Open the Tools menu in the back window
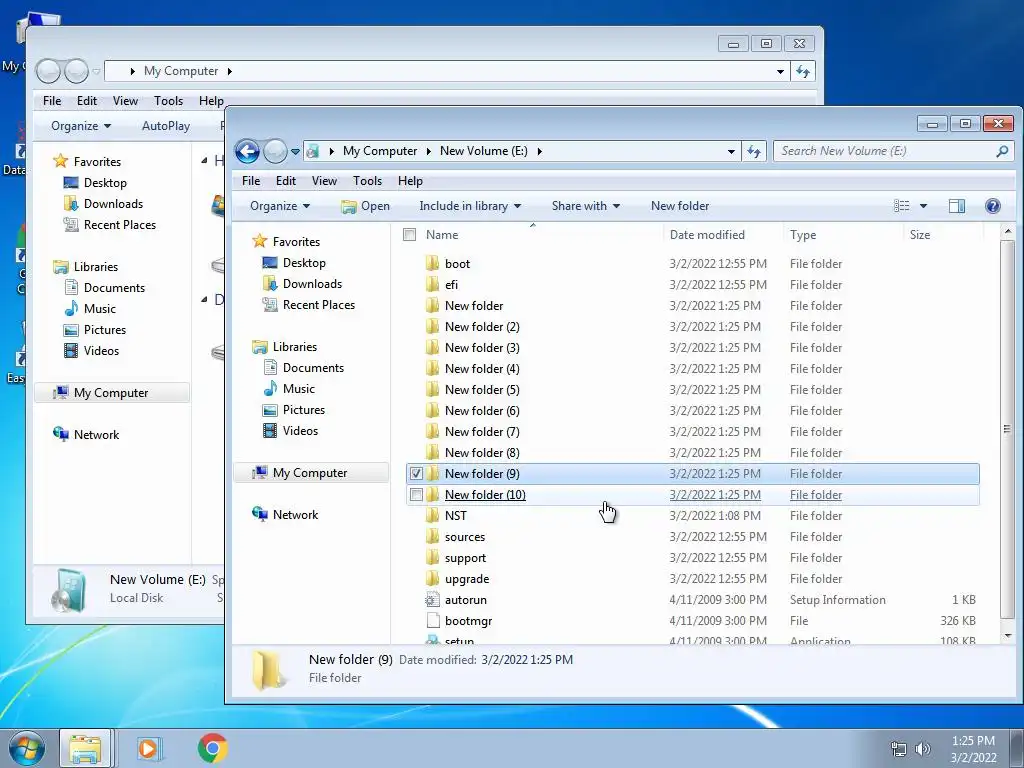 pyautogui.click(x=168, y=101)
